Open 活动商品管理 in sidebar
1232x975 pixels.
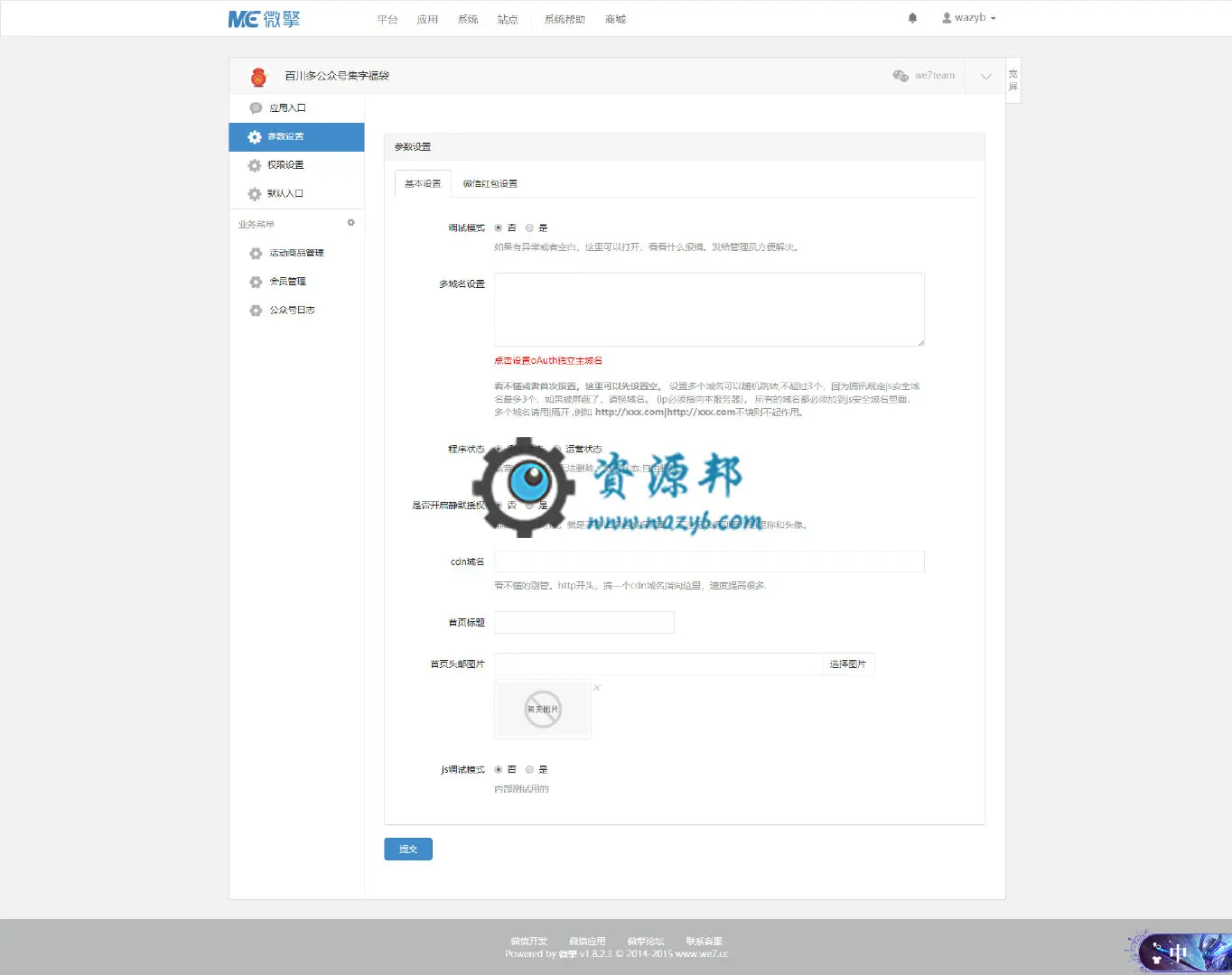297,254
